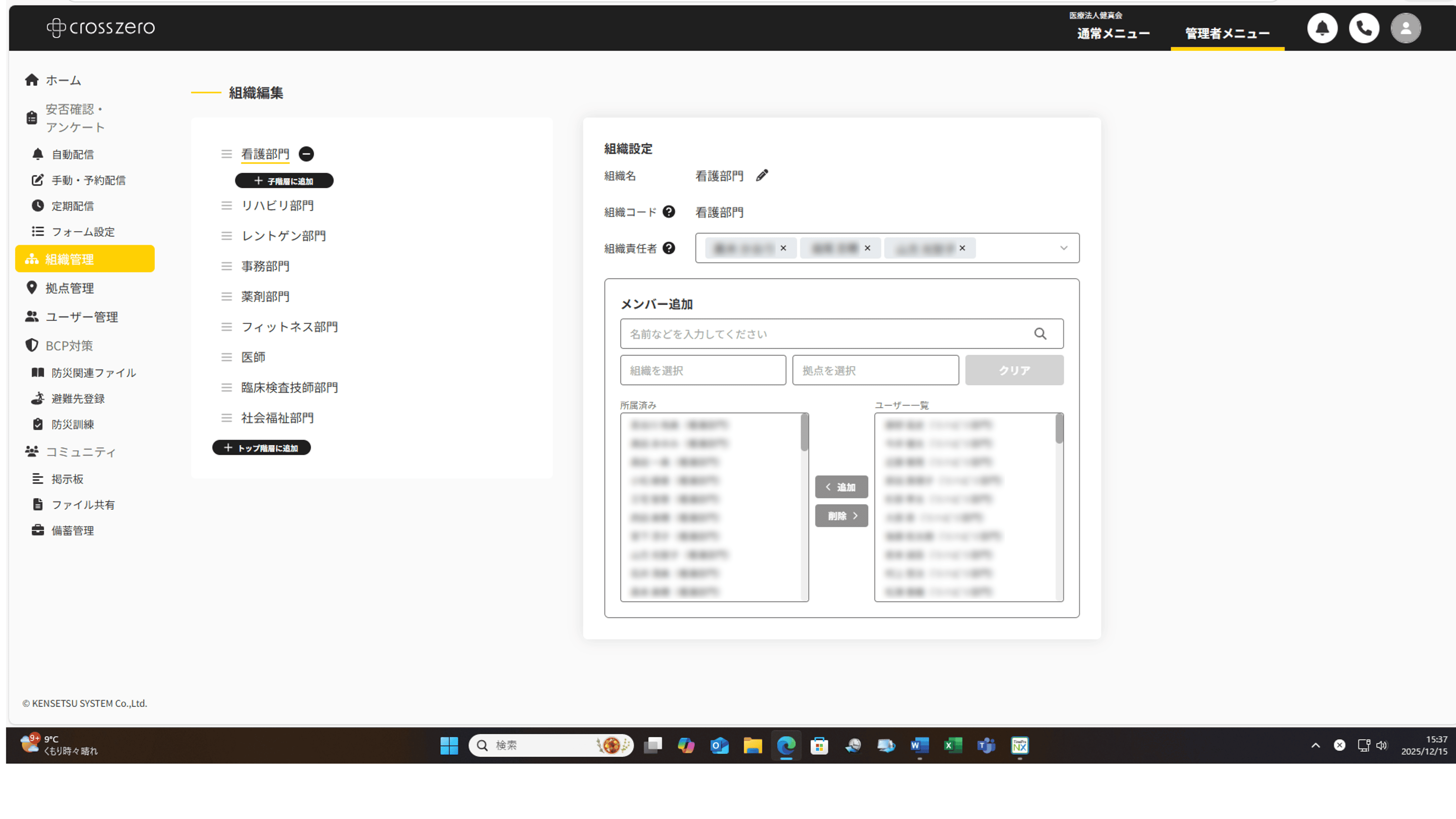
Task: Remove the first 組織責任者 tag
Action: coord(783,248)
